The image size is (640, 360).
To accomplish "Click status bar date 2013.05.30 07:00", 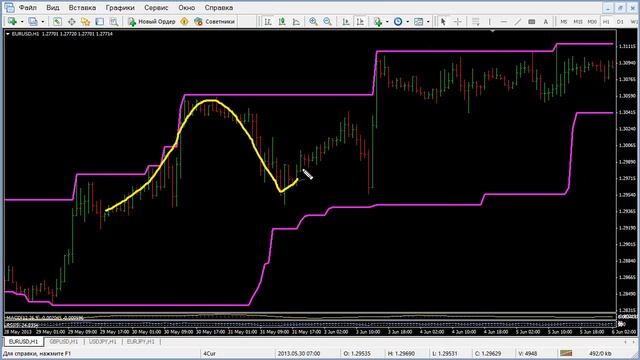I will [x=299, y=353].
